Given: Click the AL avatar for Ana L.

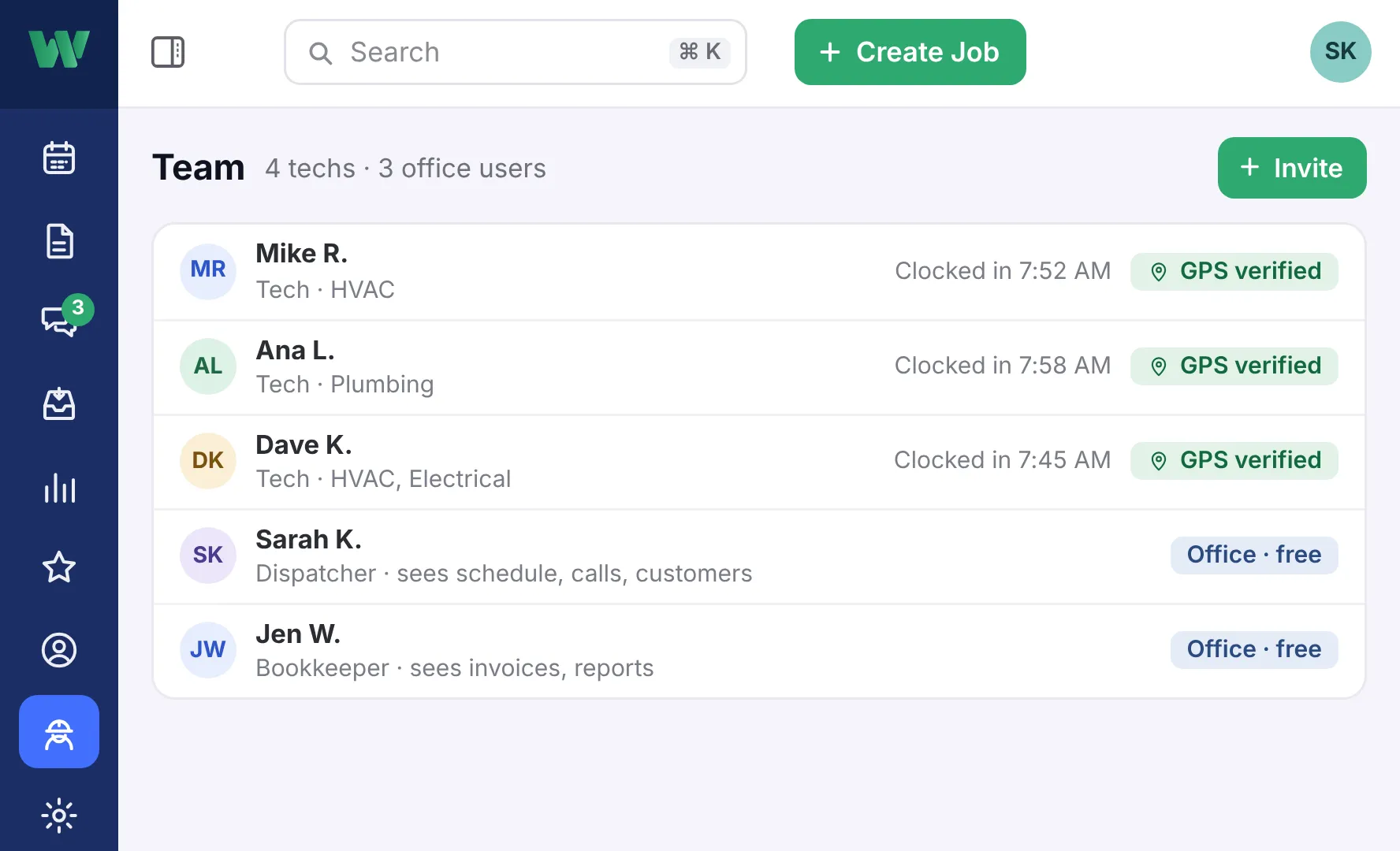Looking at the screenshot, I should click(x=208, y=366).
